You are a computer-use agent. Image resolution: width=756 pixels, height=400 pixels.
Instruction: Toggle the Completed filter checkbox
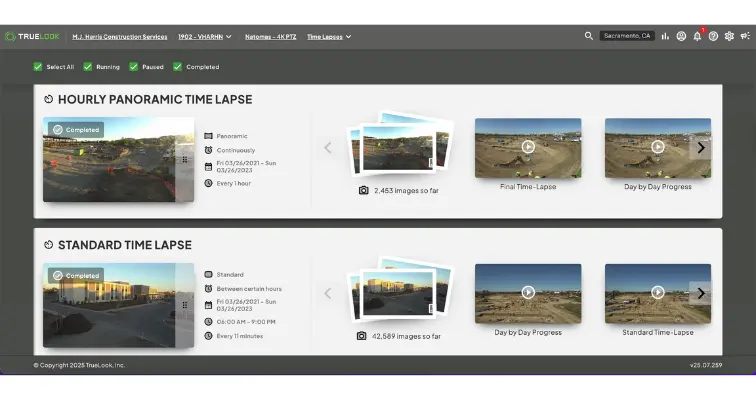pos(177,67)
